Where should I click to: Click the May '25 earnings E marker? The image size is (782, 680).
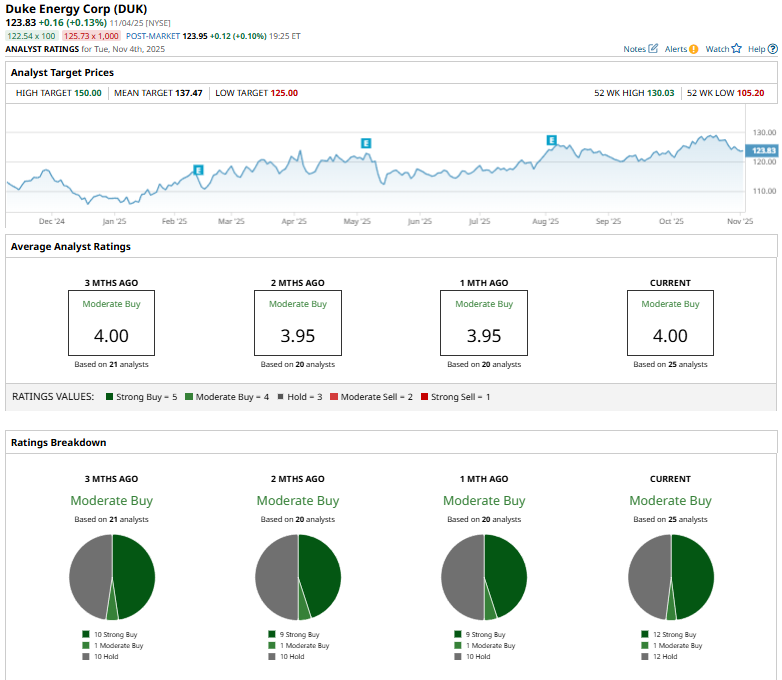(x=366, y=144)
